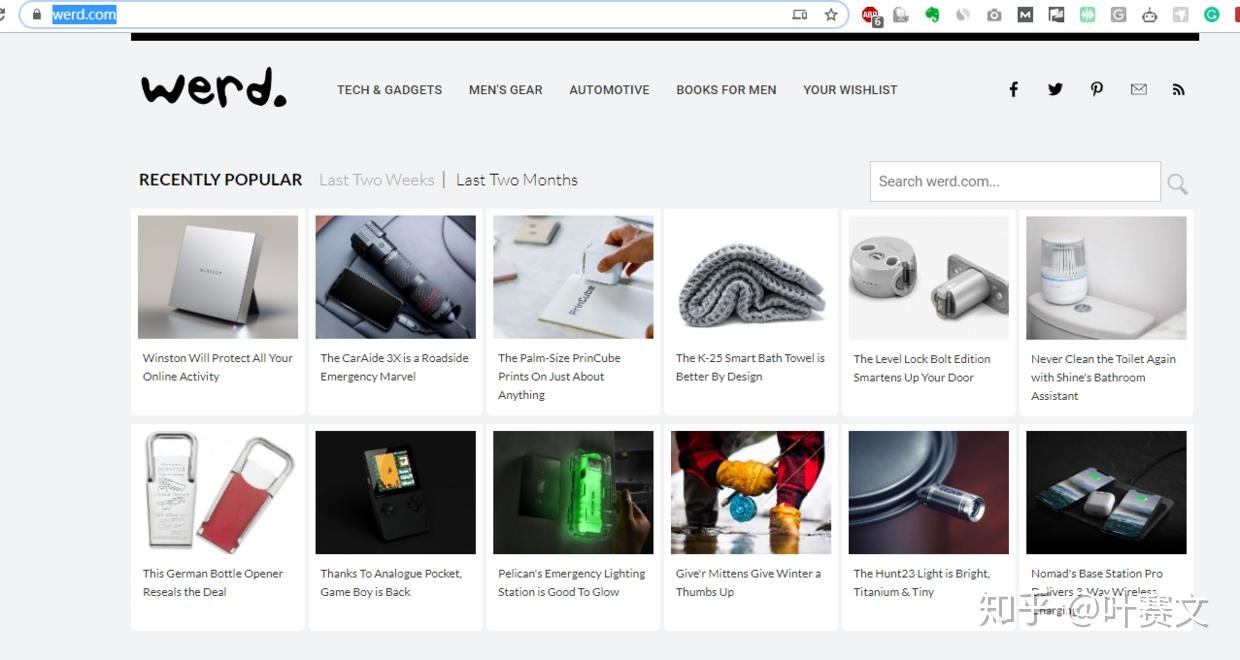The height and width of the screenshot is (660, 1240).
Task: Open K-25 gray bath towel thumbnail
Action: 751,277
